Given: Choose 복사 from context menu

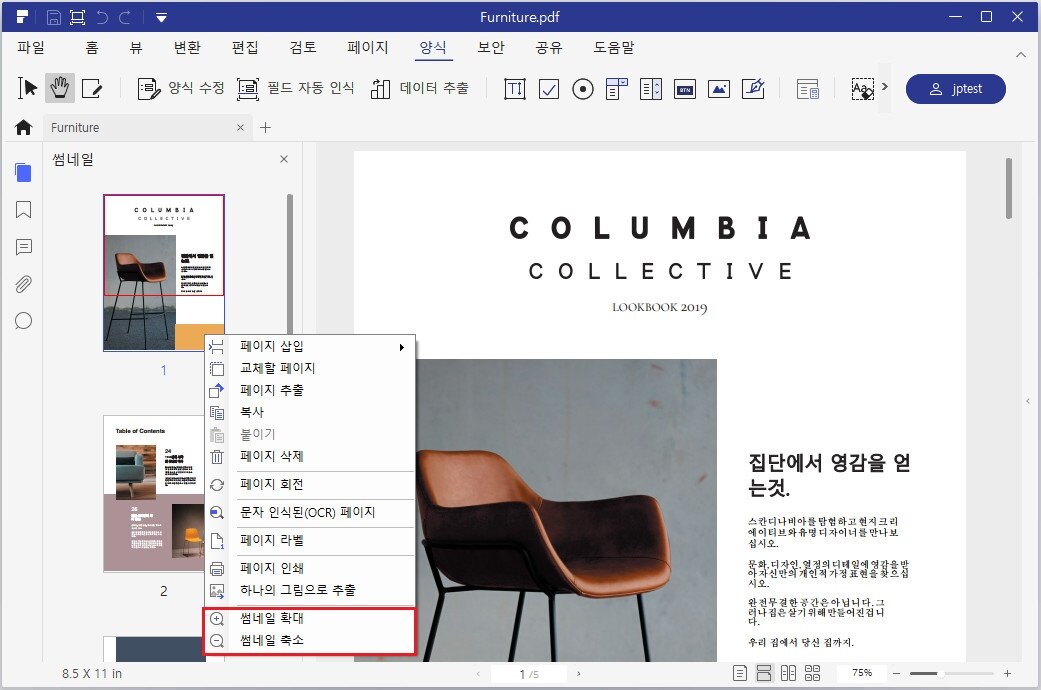Looking at the screenshot, I should coord(310,412).
